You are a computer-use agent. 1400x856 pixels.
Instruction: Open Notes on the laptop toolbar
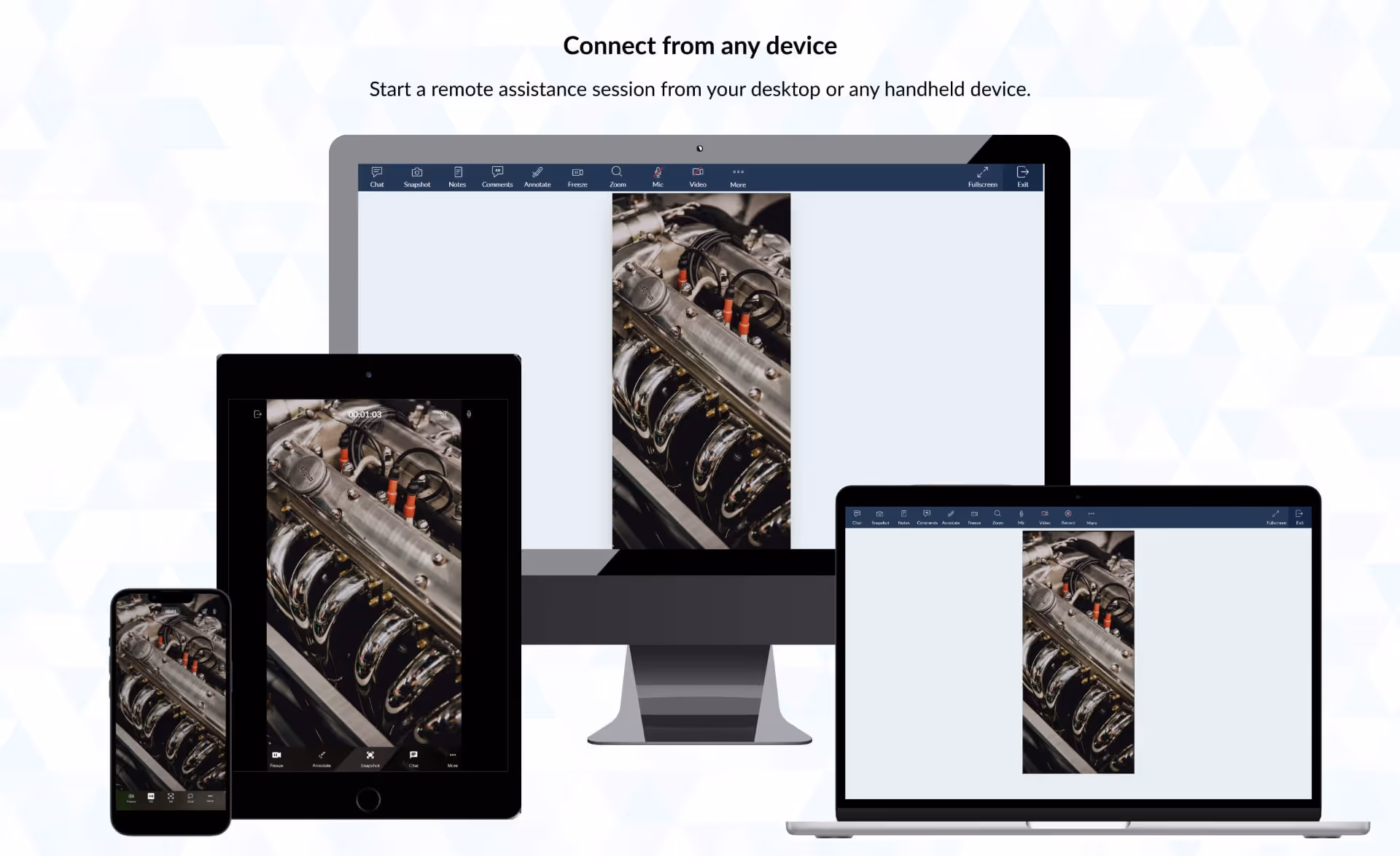click(903, 518)
